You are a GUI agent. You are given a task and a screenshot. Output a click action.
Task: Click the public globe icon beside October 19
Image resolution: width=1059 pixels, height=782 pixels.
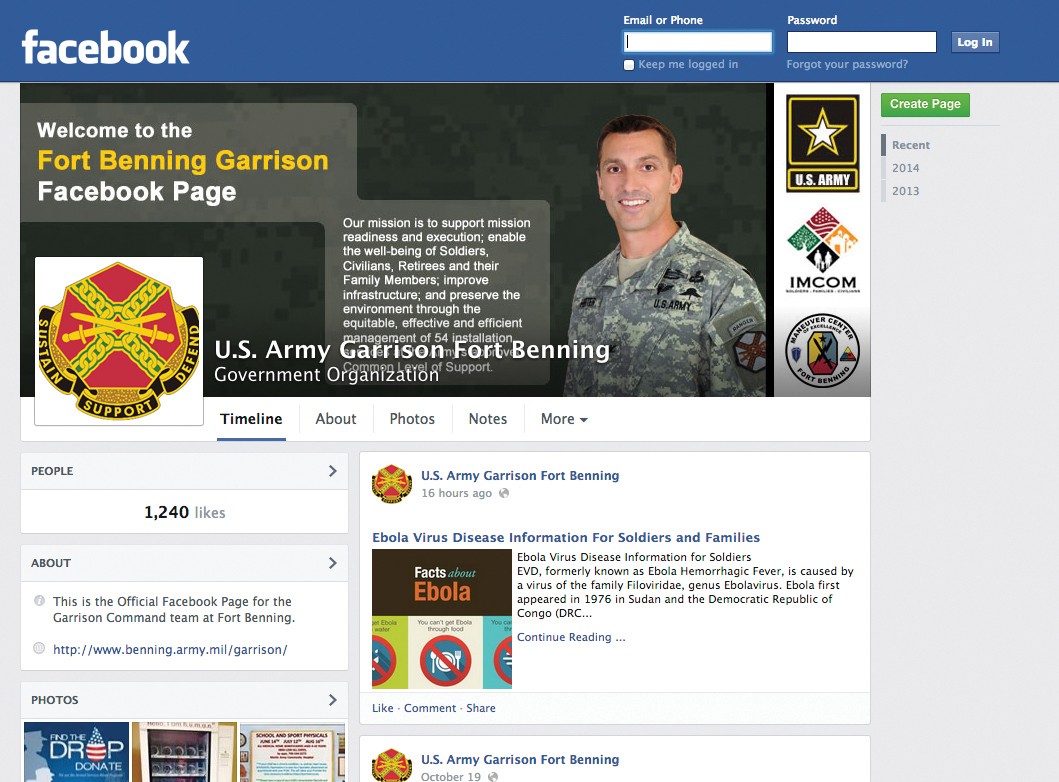coord(493,777)
